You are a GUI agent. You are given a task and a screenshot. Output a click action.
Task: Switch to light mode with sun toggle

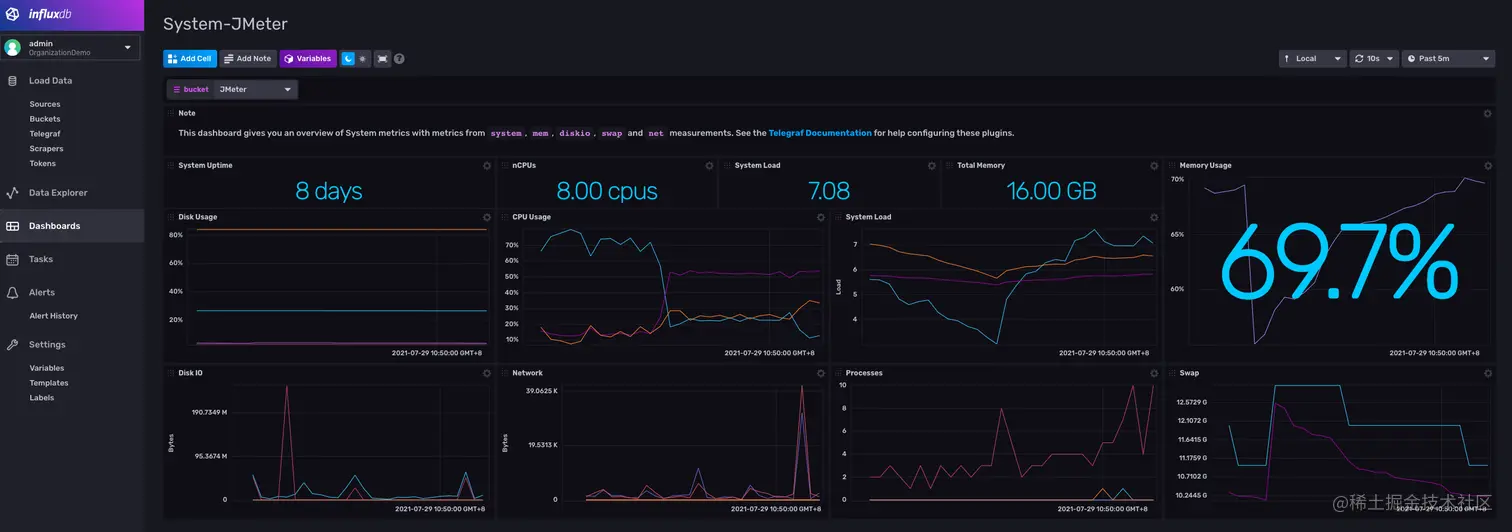tap(363, 59)
